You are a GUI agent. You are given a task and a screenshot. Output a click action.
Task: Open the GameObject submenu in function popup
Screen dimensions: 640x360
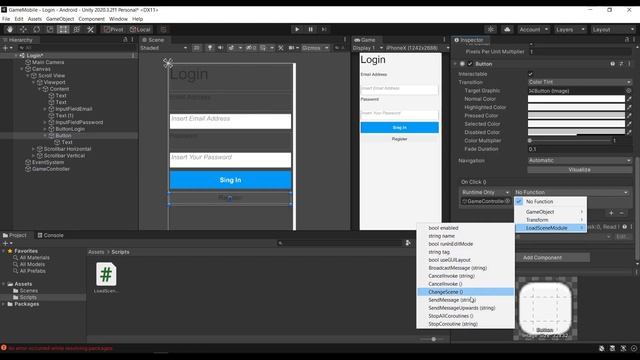click(x=551, y=212)
